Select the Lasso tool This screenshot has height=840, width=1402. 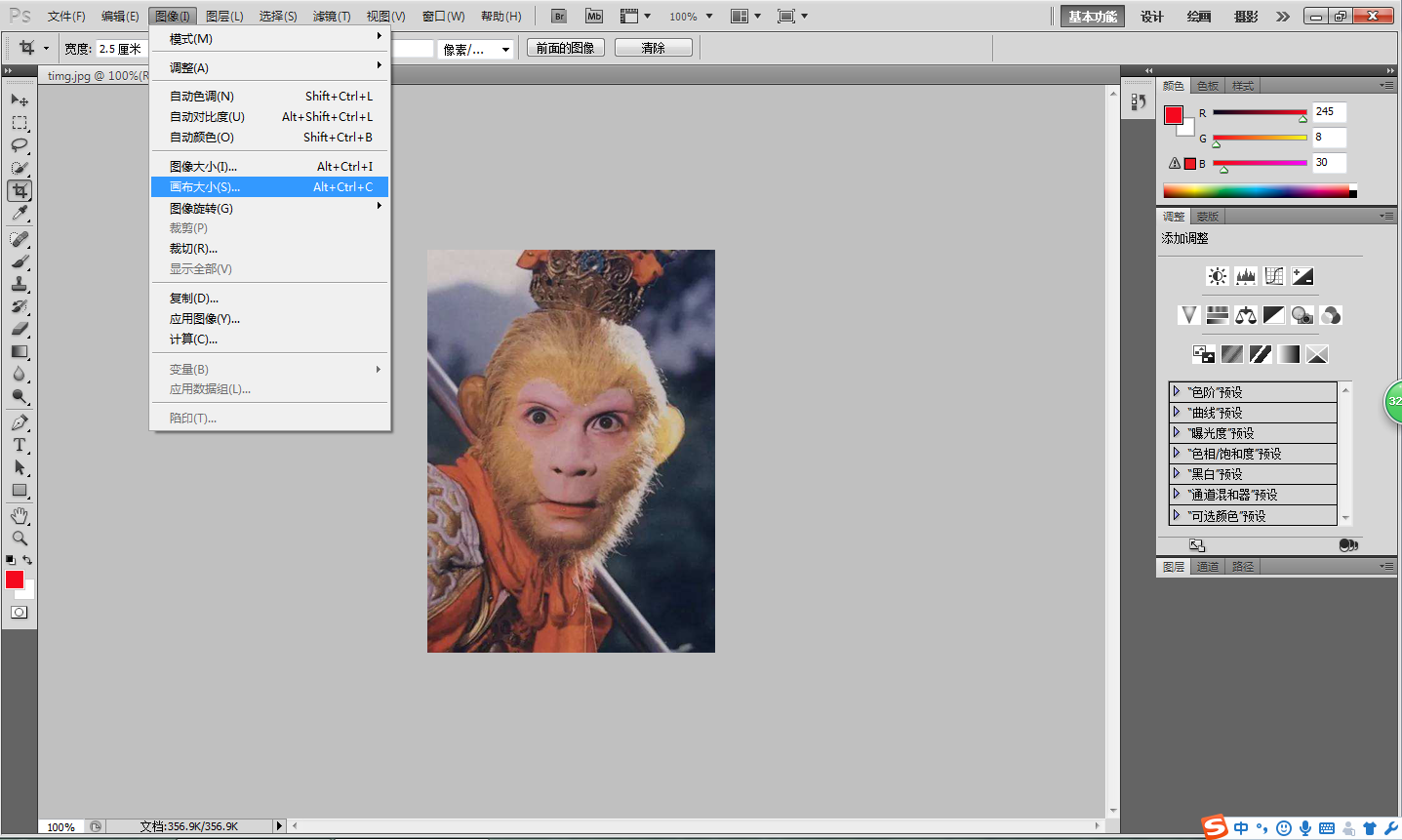click(20, 145)
